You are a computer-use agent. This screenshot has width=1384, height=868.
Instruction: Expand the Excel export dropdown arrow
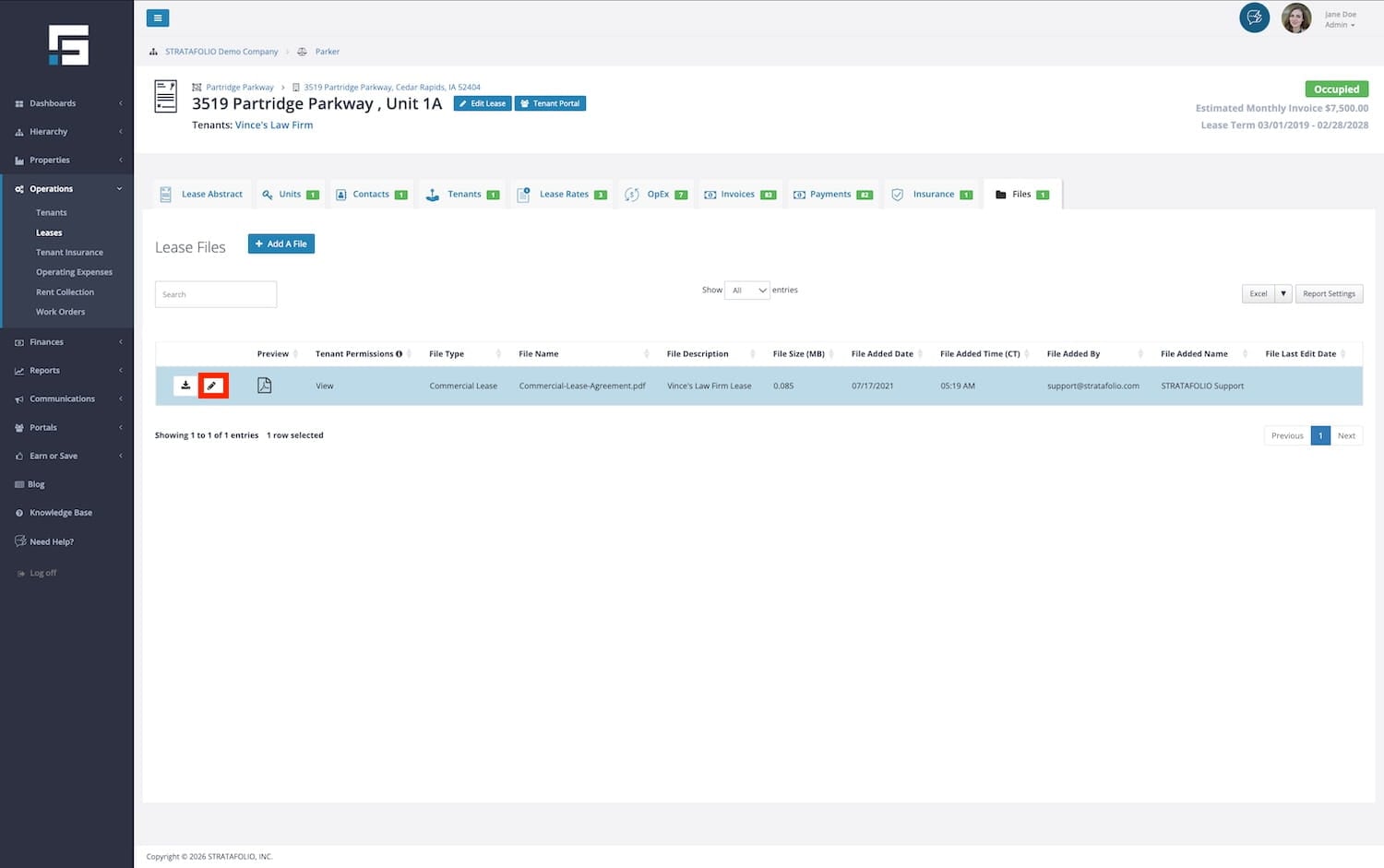click(x=1283, y=293)
